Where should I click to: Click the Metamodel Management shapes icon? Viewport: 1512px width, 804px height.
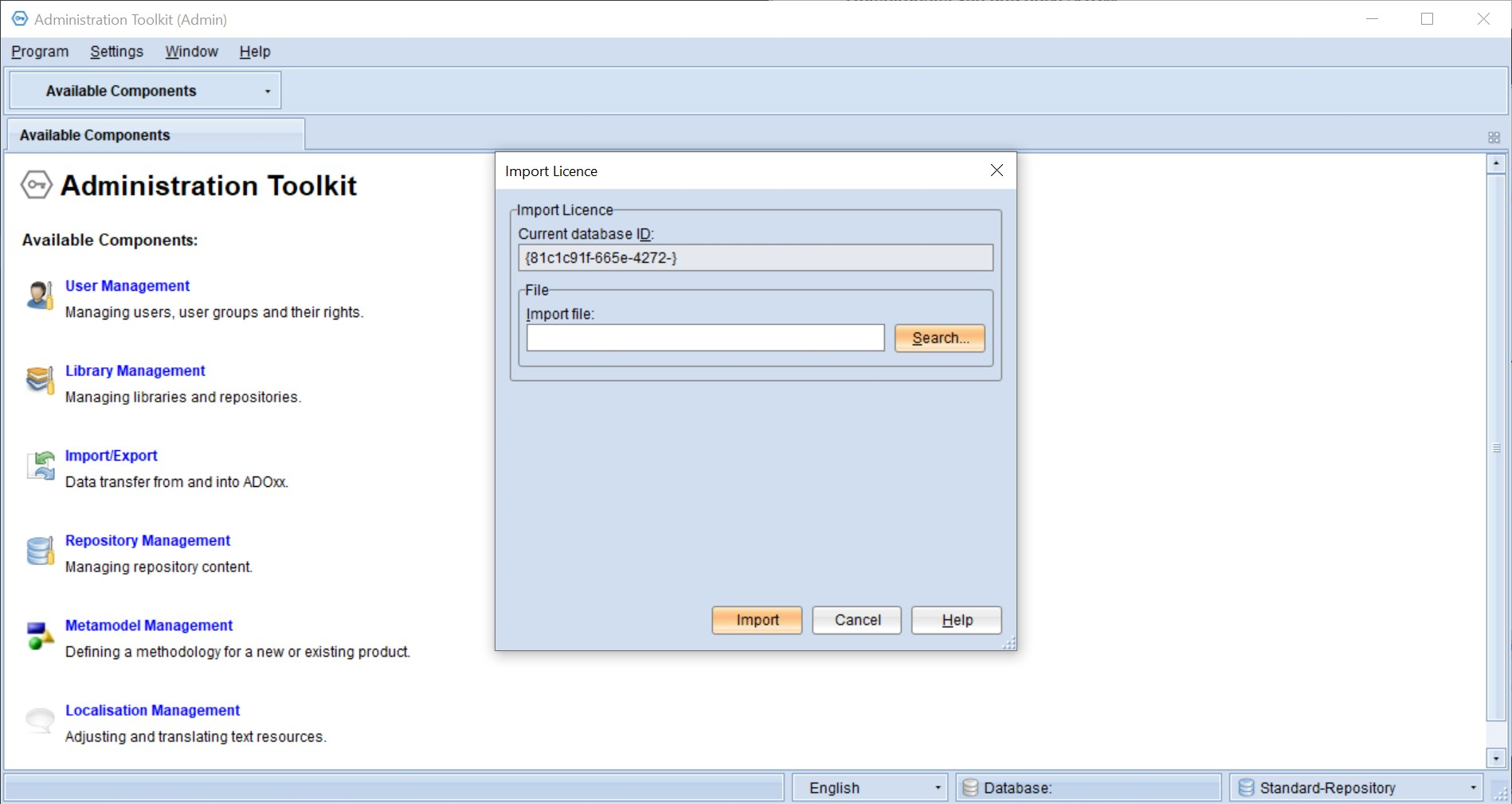click(x=39, y=636)
